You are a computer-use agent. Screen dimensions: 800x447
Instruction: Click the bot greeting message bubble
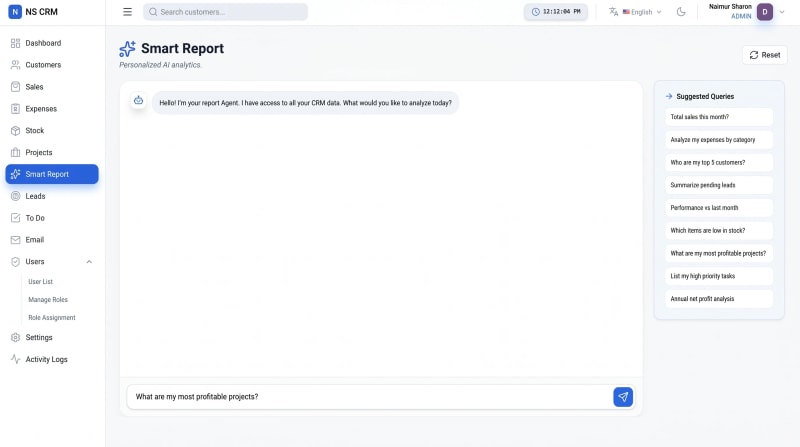pos(305,103)
